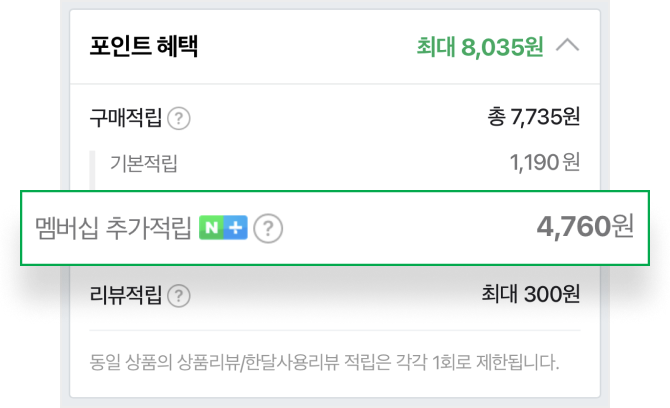Click the green N membership badge square
Viewport: 670px width, 408px height.
(x=211, y=228)
